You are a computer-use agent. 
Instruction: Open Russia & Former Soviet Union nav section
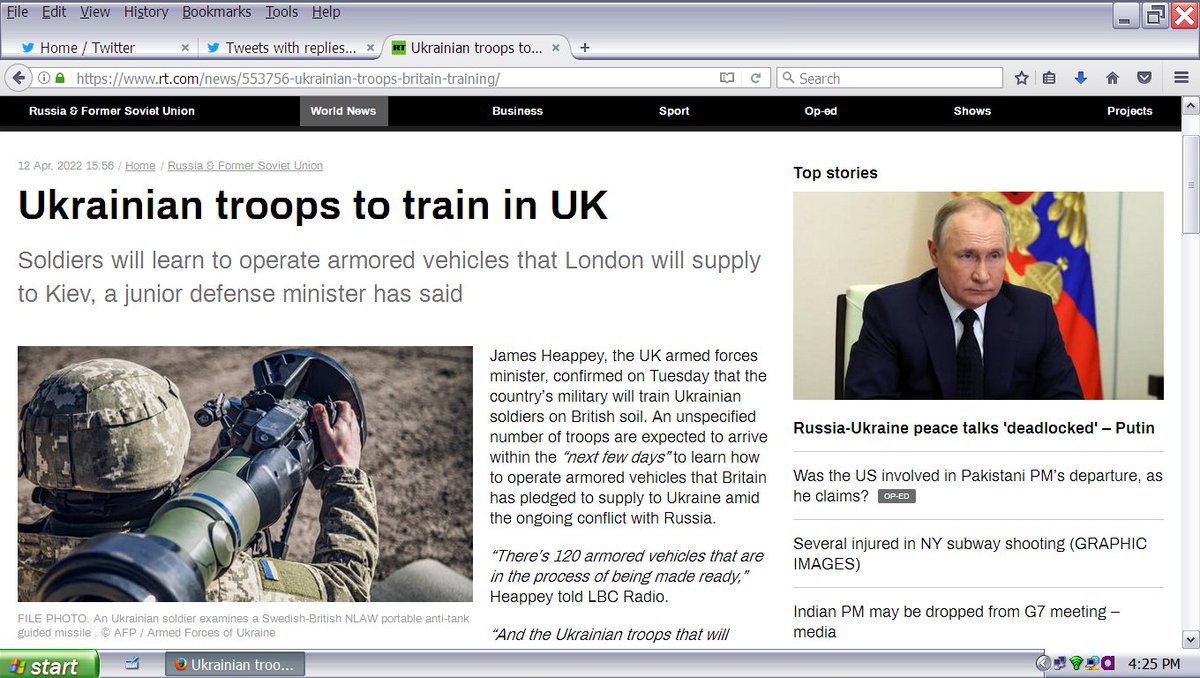click(x=112, y=111)
